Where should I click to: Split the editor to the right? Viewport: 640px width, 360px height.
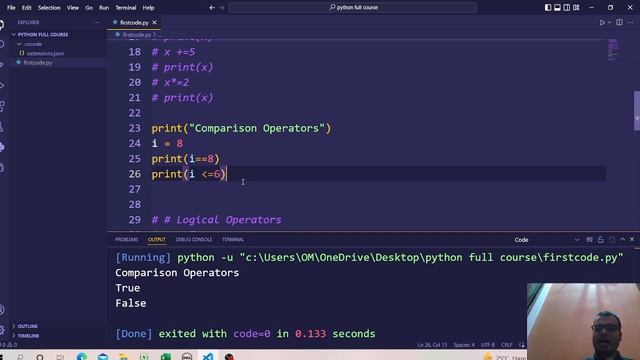619,22
